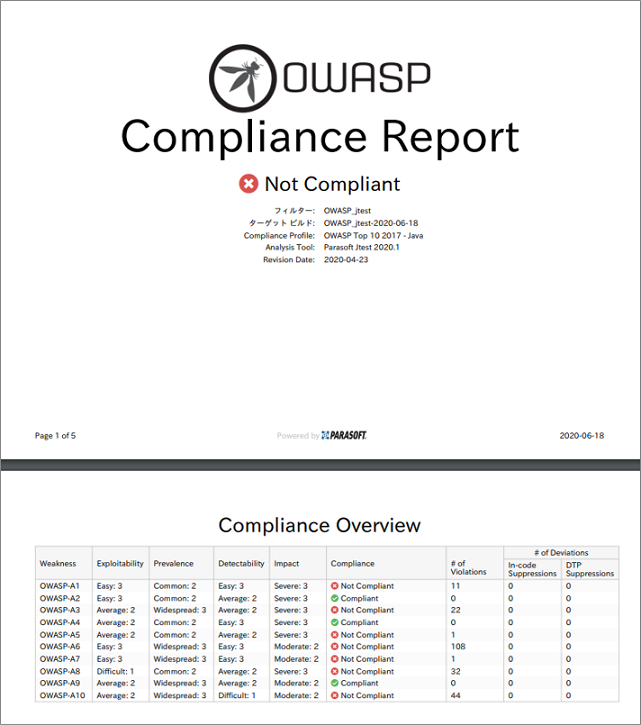Click the red status icon in the OWASP-A8 row

(335, 671)
